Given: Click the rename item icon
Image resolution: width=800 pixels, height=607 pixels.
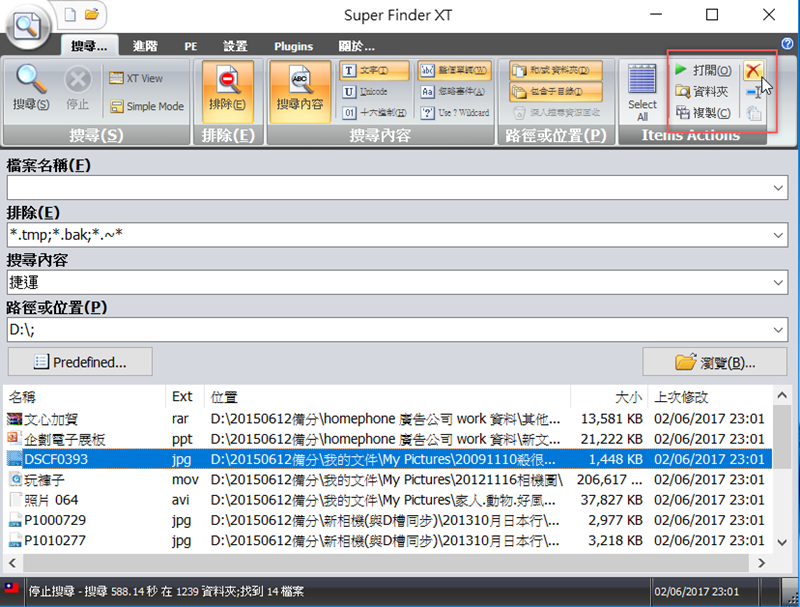Looking at the screenshot, I should (x=754, y=92).
